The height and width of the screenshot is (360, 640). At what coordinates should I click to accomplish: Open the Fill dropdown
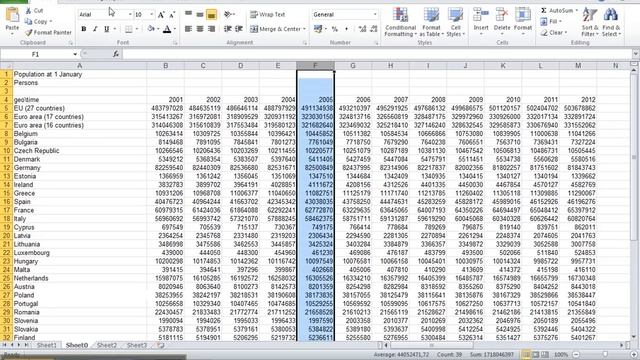pos(551,21)
